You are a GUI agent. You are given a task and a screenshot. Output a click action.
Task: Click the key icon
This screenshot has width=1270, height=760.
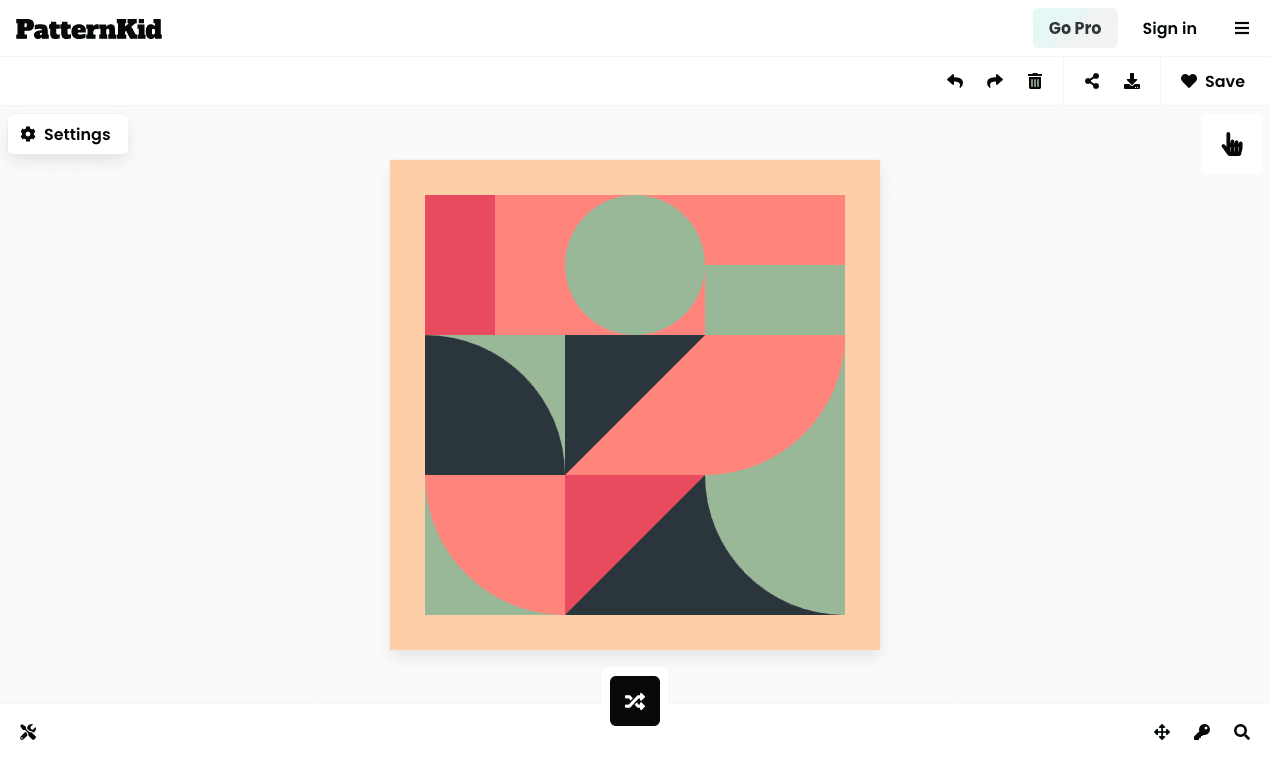pos(1202,732)
